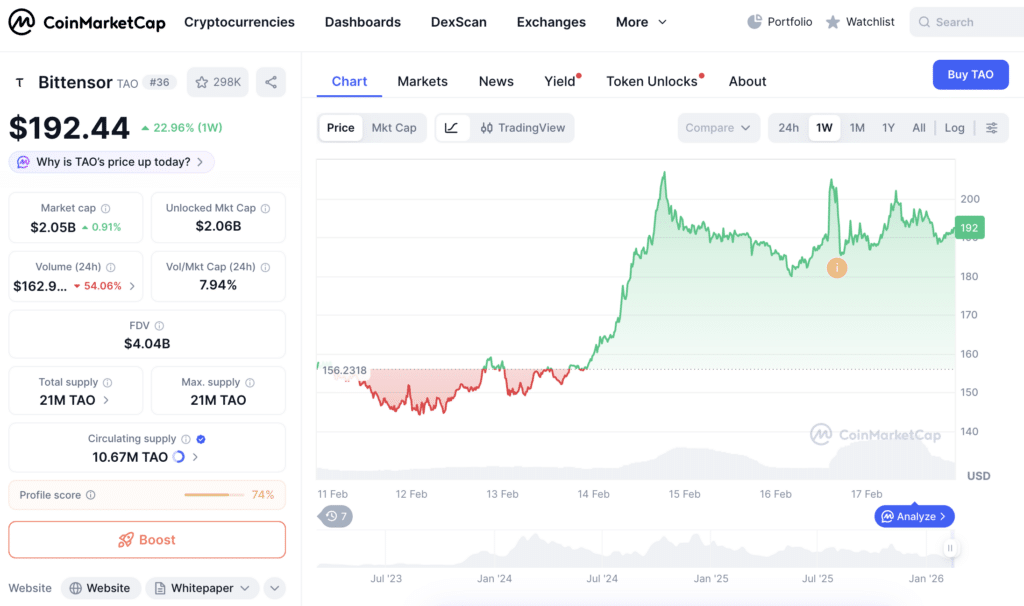The width and height of the screenshot is (1024, 606).
Task: Click the share icon next to Bittensor
Action: point(271,82)
